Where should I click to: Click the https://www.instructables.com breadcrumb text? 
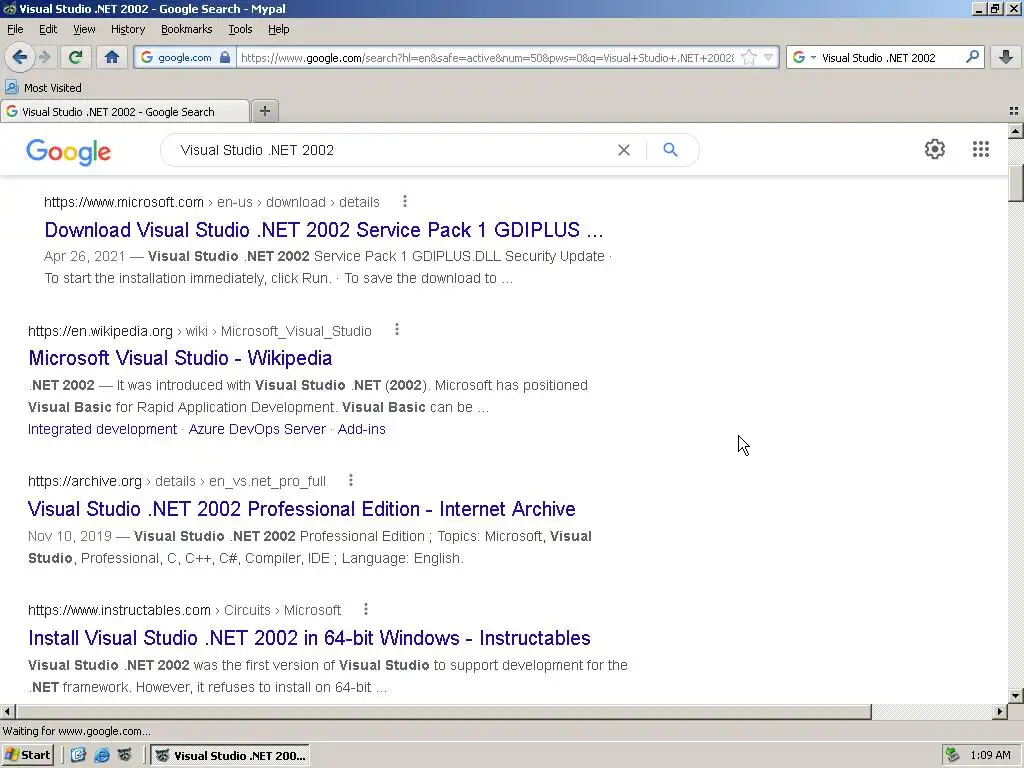coord(120,609)
